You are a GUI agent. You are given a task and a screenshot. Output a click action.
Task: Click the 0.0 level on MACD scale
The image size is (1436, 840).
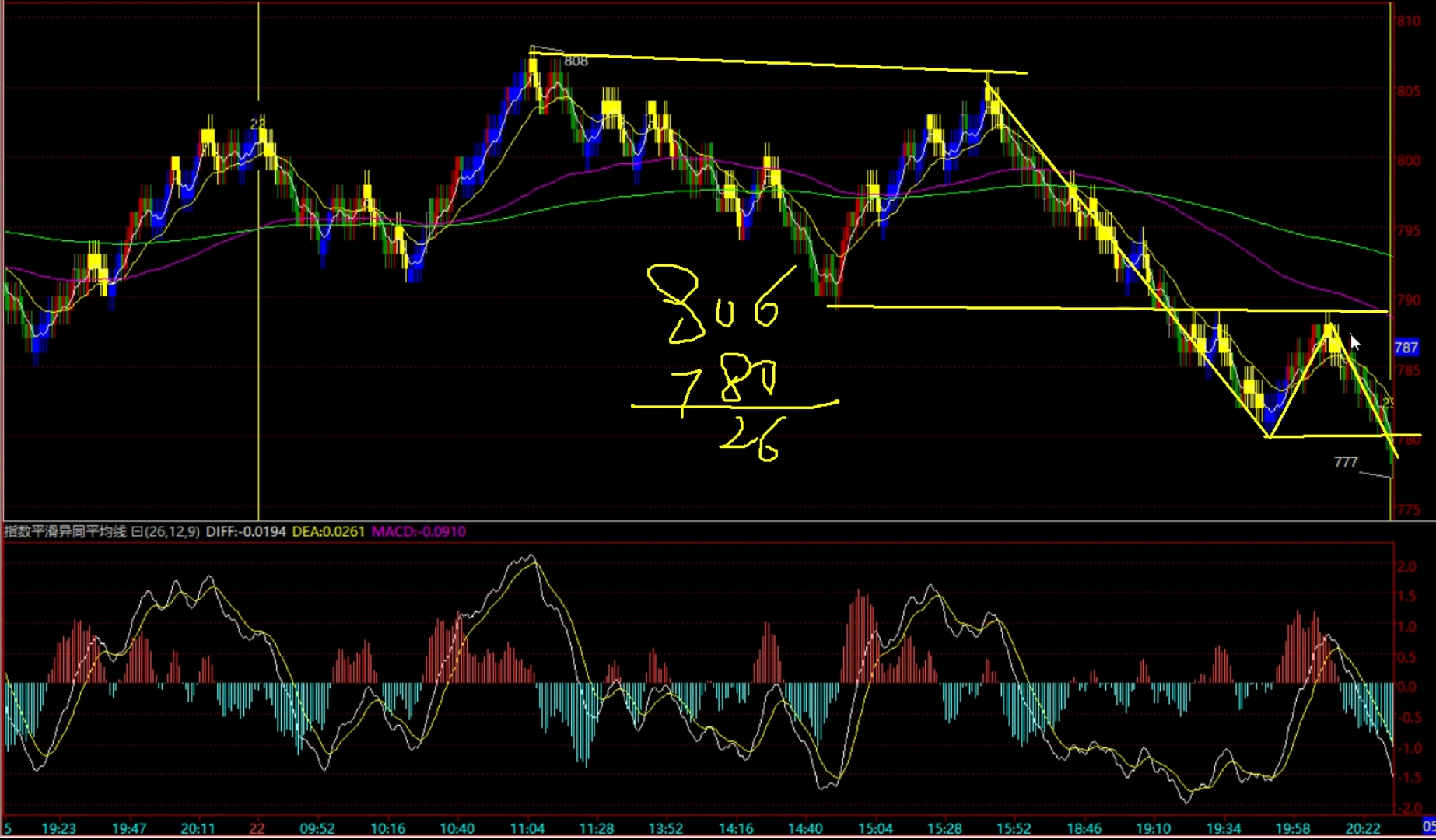[1406, 688]
